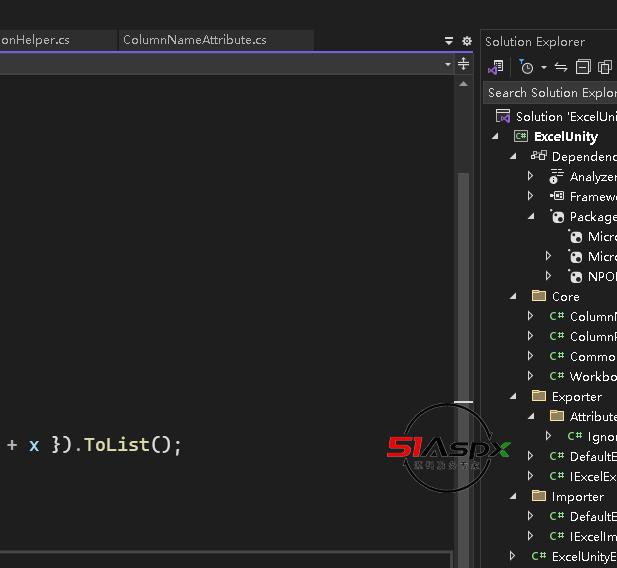Click the IExcelIm... C# file icon
Viewport: 617px width, 568px height.
coord(557,536)
